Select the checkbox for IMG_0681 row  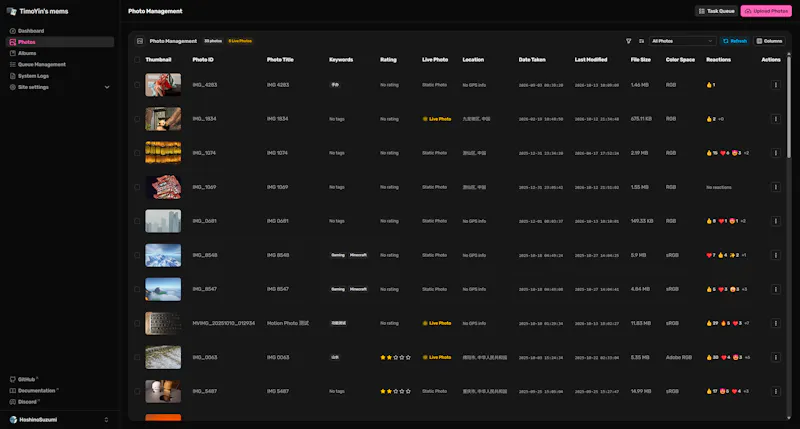tap(137, 221)
